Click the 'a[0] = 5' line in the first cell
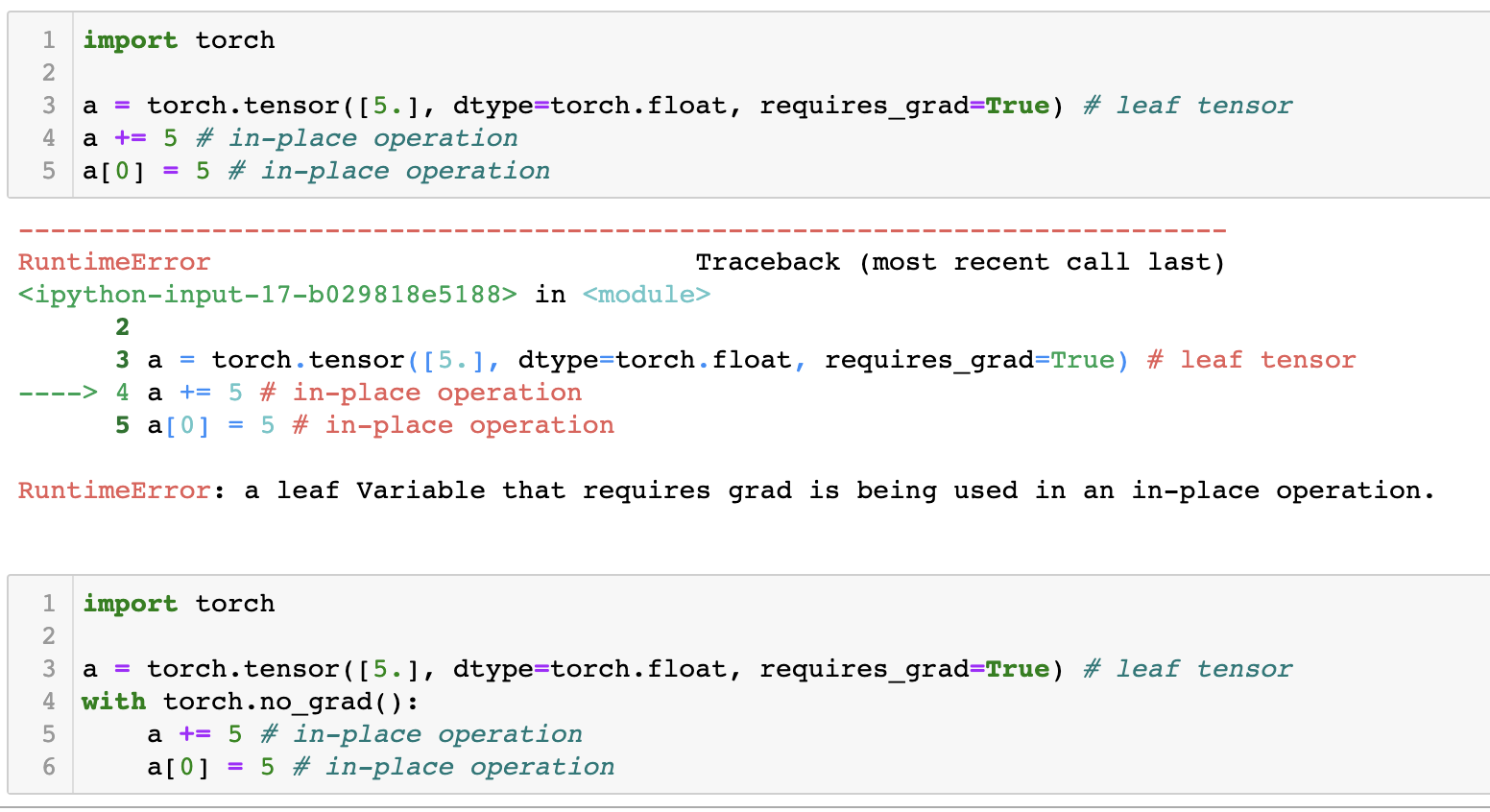 (x=146, y=171)
